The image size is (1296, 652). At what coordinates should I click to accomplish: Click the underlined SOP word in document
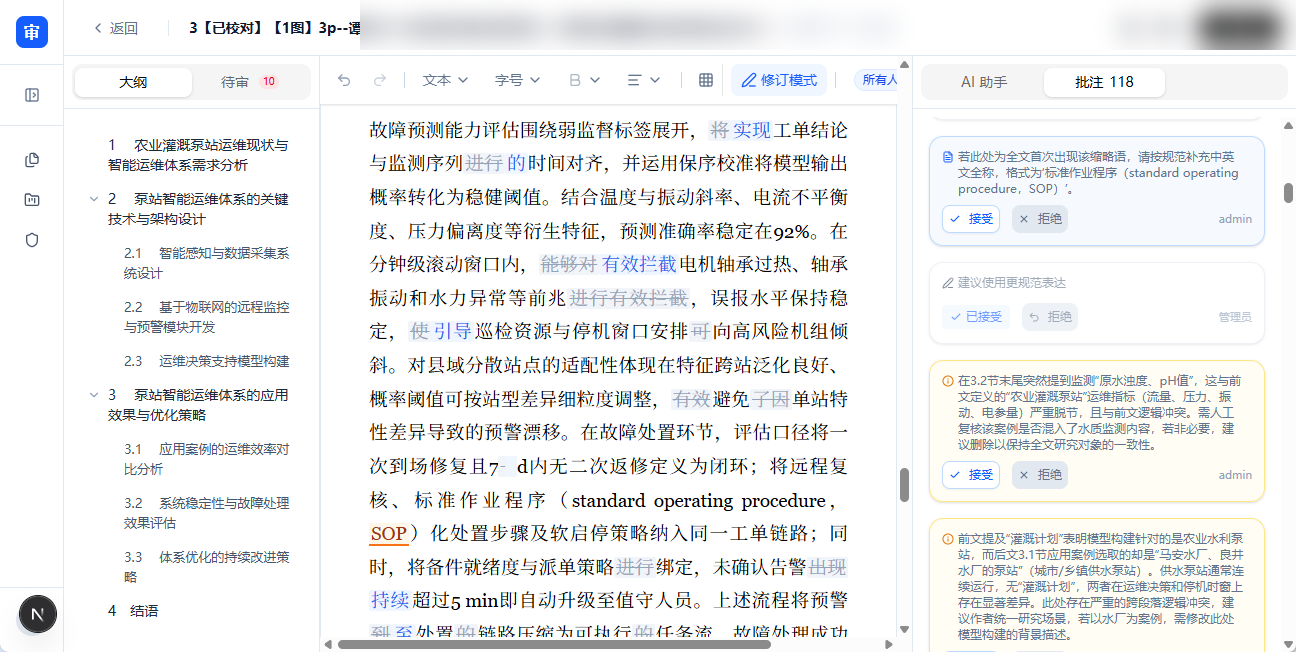pyautogui.click(x=388, y=534)
